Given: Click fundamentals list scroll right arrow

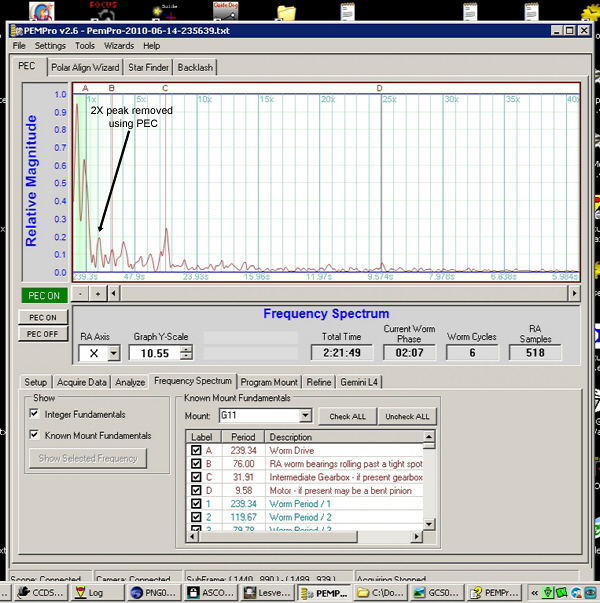Looking at the screenshot, I should (416, 536).
